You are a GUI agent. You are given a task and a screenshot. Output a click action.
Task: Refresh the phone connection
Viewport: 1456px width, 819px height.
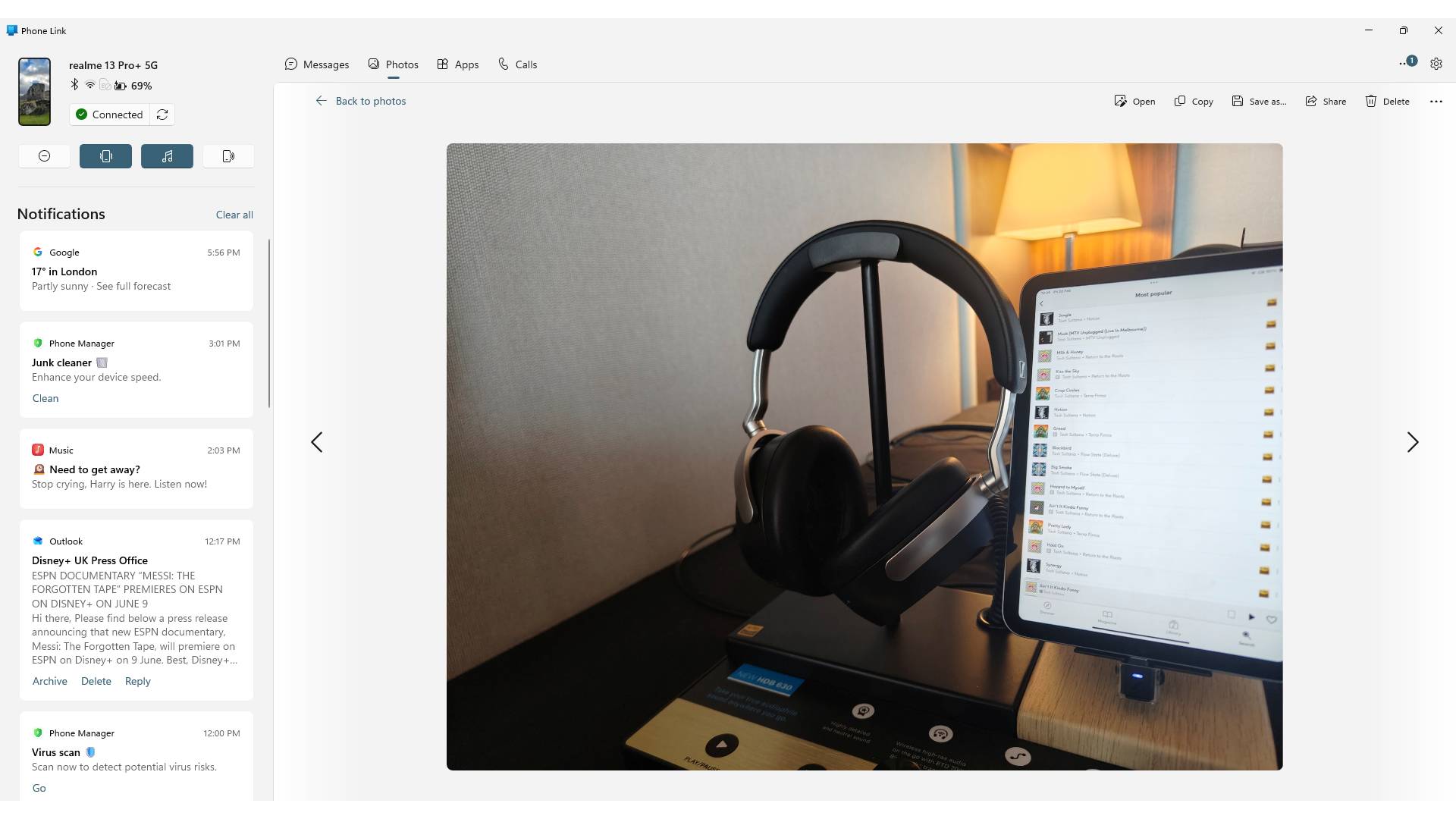(x=162, y=115)
